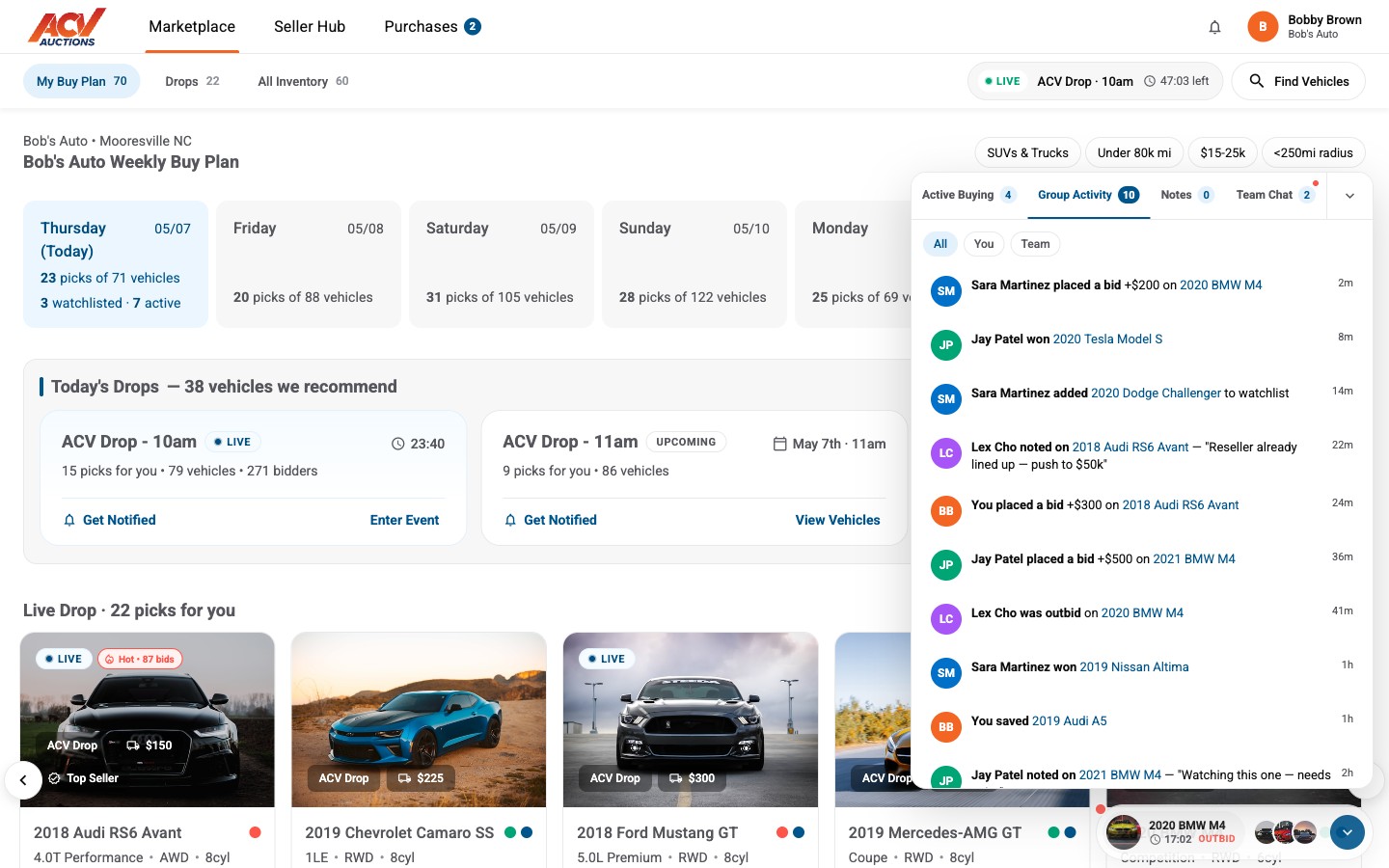Click the Hot 87 bids badge
The image size is (1389, 868).
click(142, 659)
